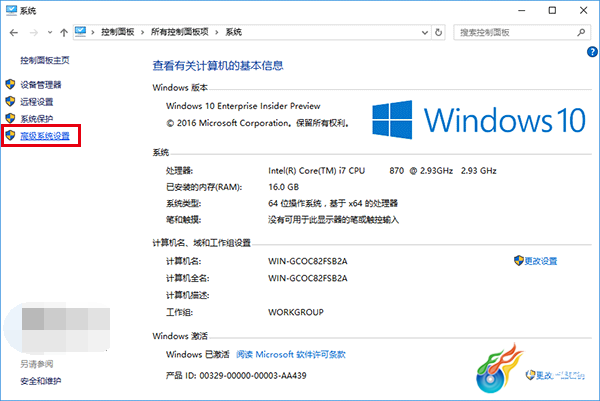Minimize the System window
The width and height of the screenshot is (600, 401).
[x=522, y=10]
